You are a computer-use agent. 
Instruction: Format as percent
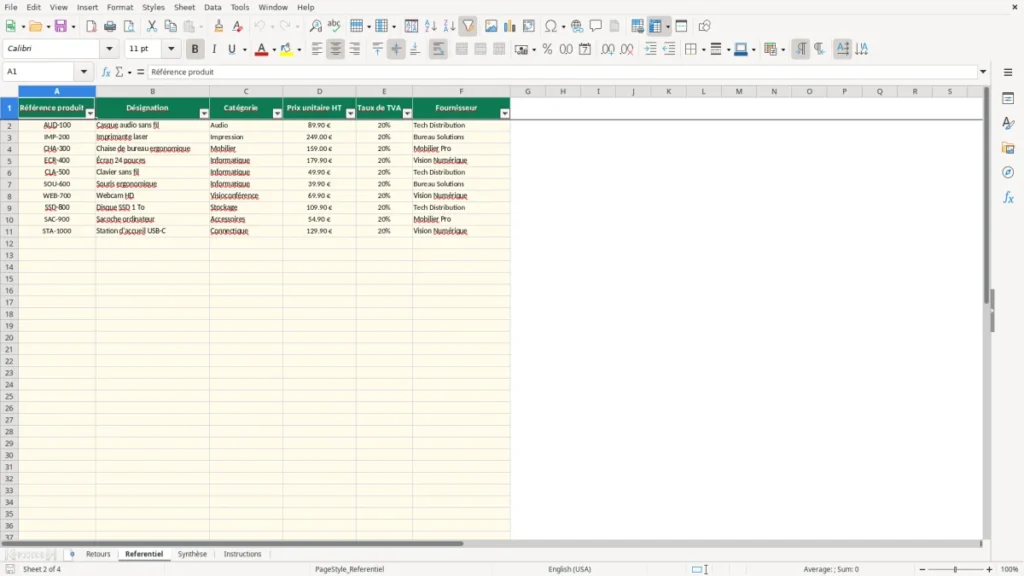(x=547, y=49)
